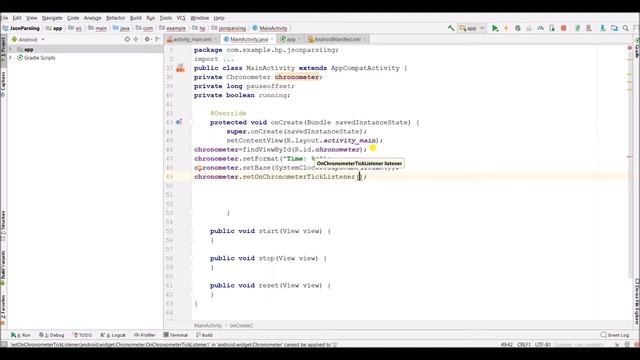Viewport: 640px width, 360px height.
Task: Click Attach debugger to Android process icon
Action: click(x=552, y=28)
